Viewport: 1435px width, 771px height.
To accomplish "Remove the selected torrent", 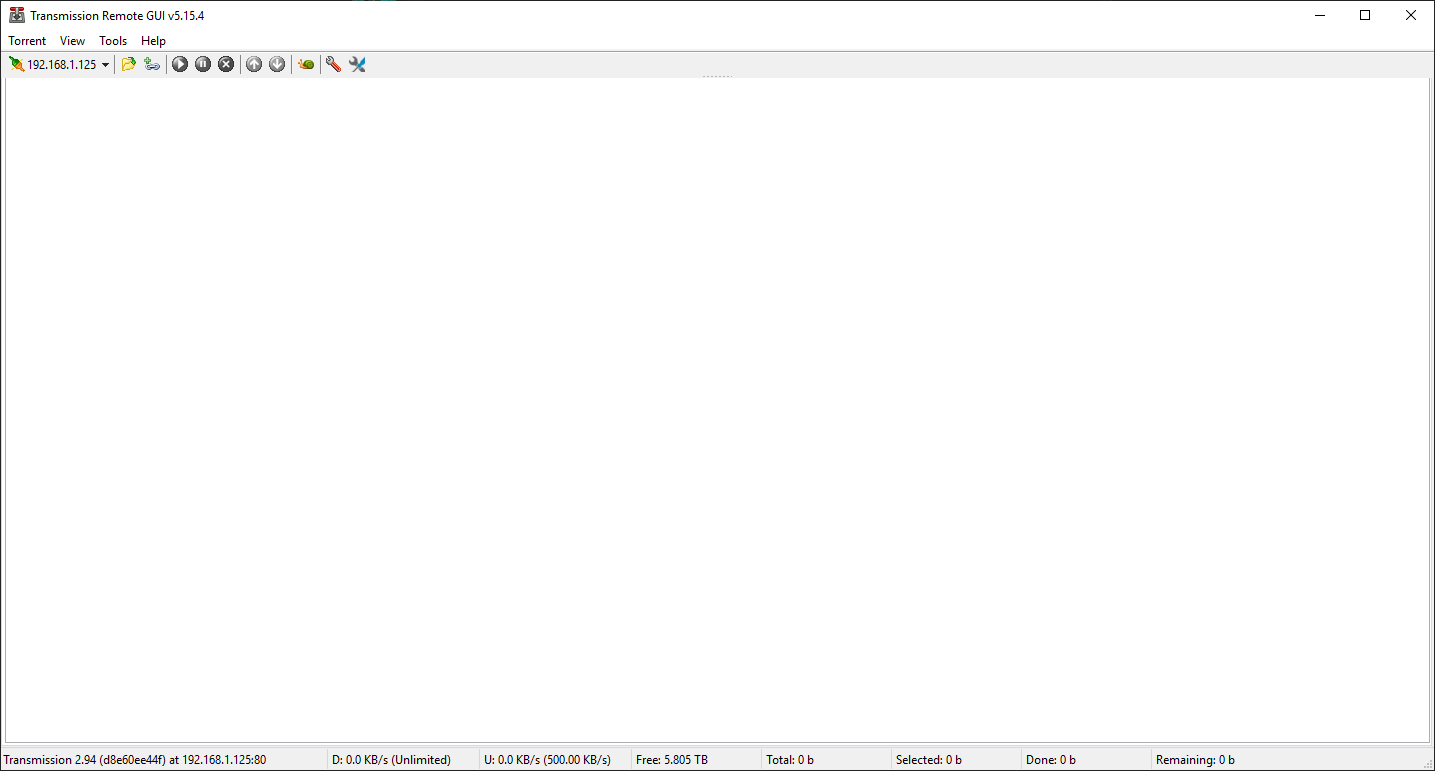I will [x=226, y=63].
